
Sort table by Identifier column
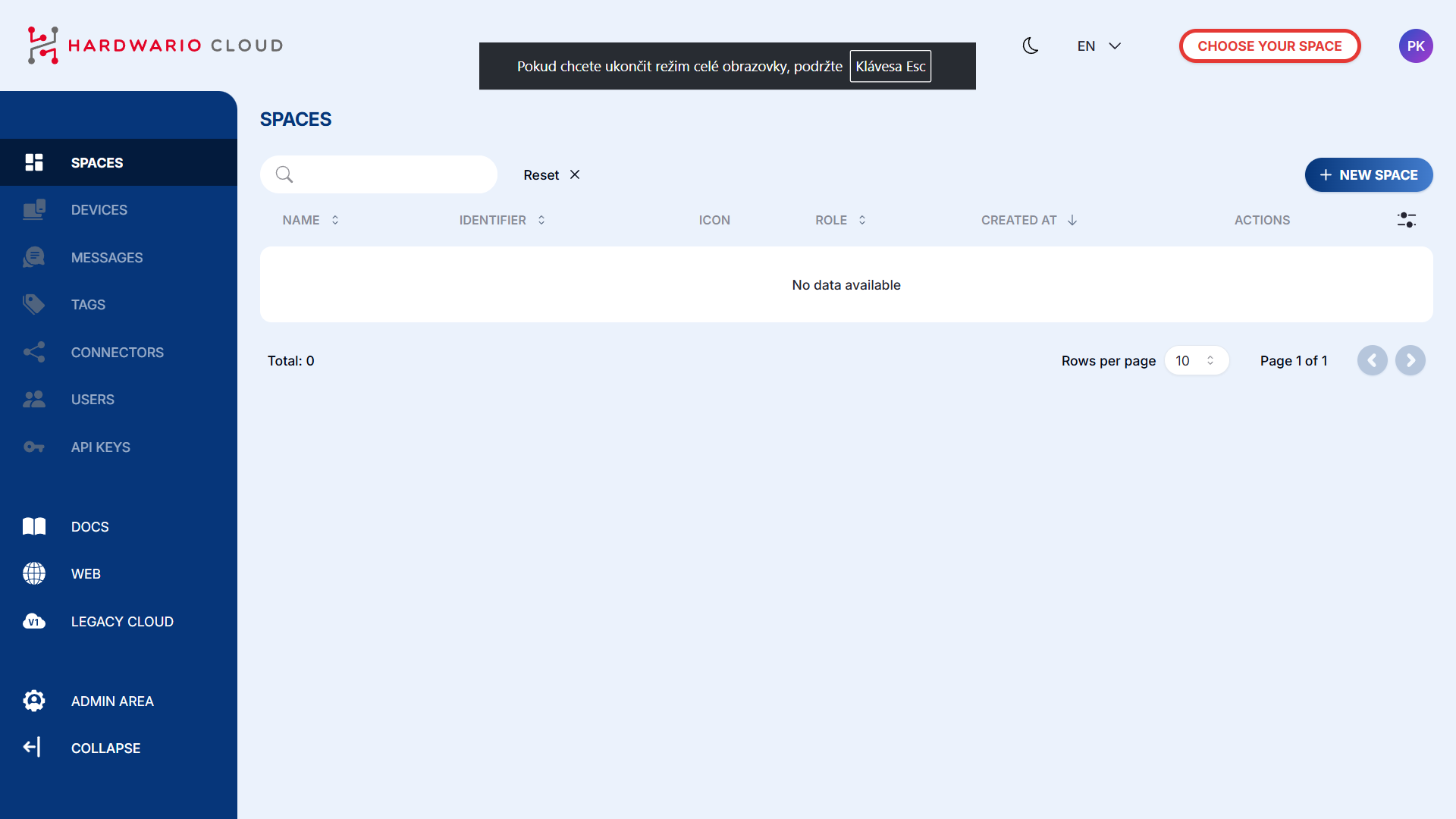502,220
